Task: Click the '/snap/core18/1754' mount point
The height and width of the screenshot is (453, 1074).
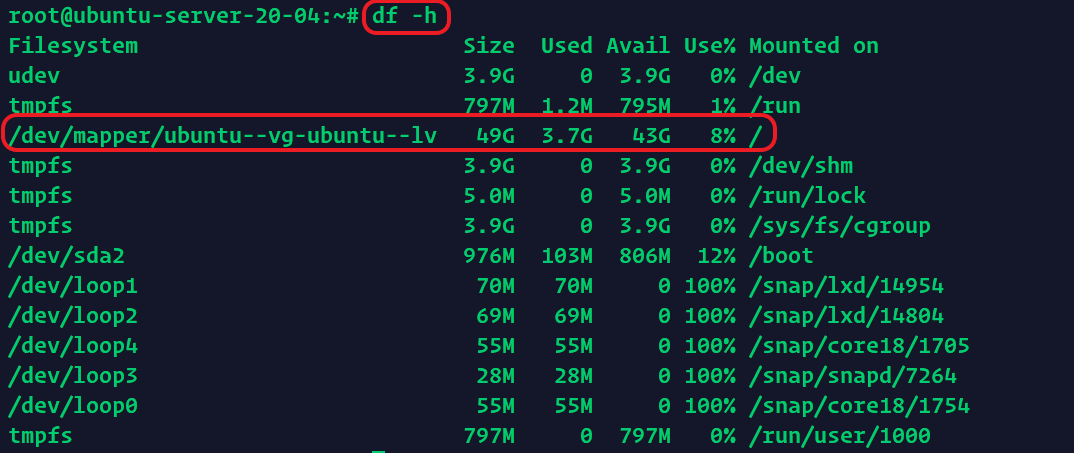Action: click(860, 406)
